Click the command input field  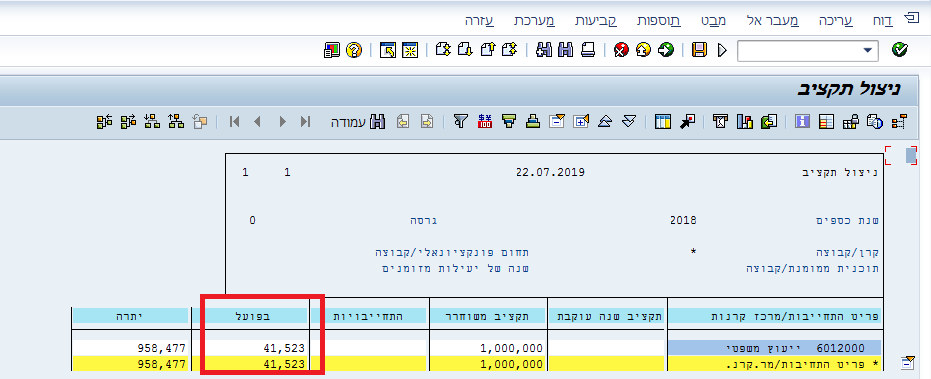[799, 50]
